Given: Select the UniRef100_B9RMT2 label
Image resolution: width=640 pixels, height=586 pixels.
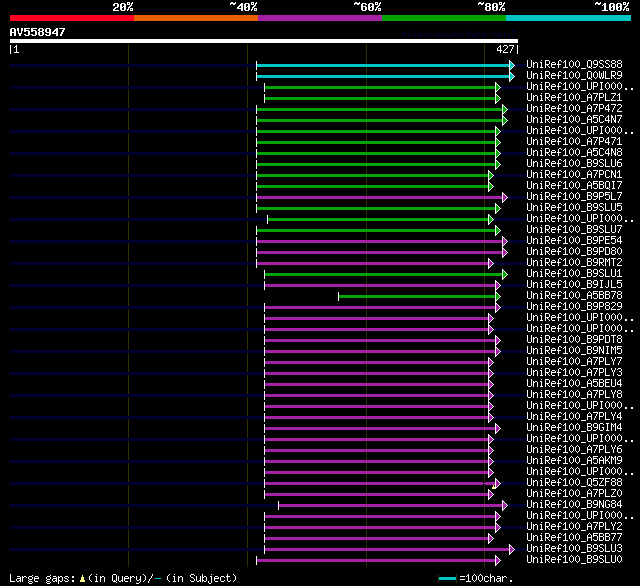Looking at the screenshot, I should 574,263.
